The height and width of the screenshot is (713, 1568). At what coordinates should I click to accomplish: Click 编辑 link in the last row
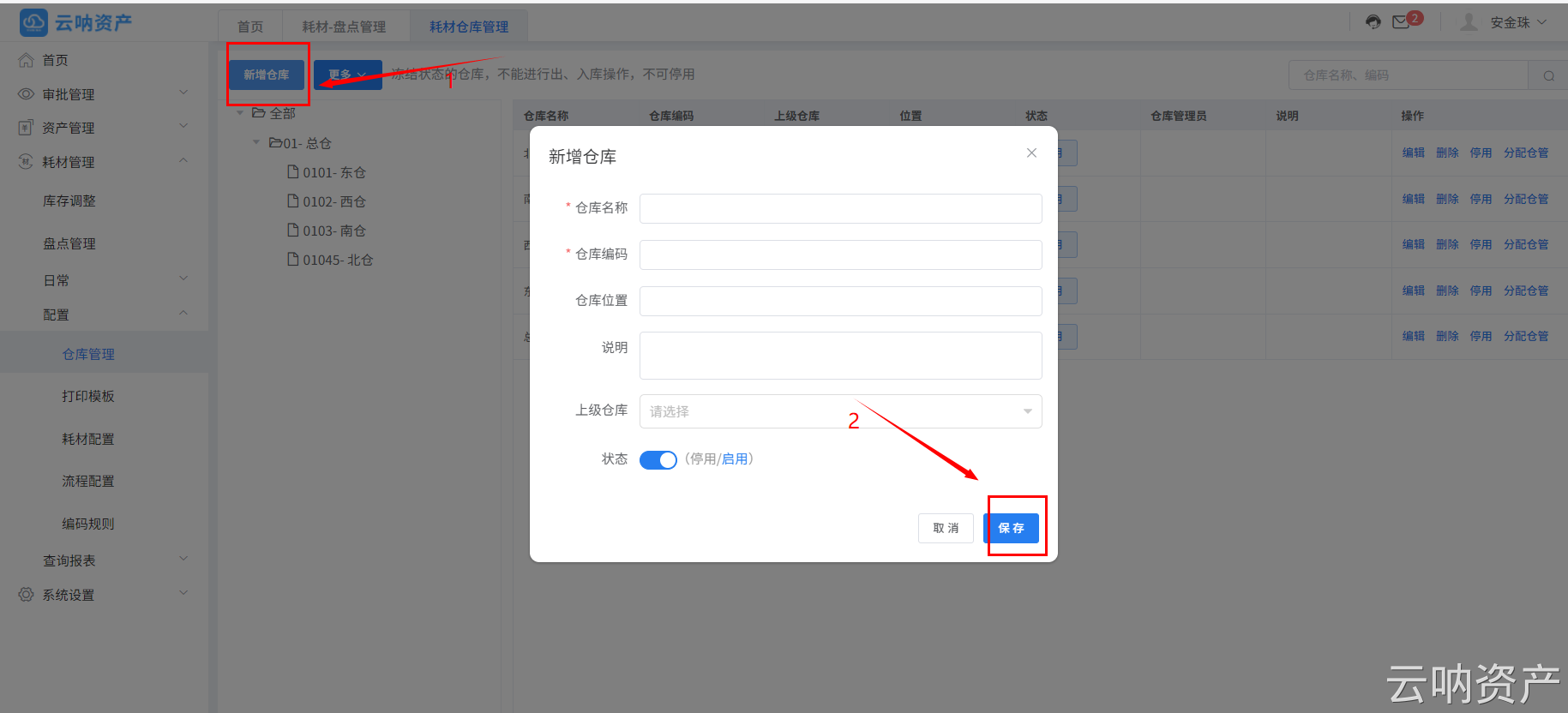(1414, 336)
